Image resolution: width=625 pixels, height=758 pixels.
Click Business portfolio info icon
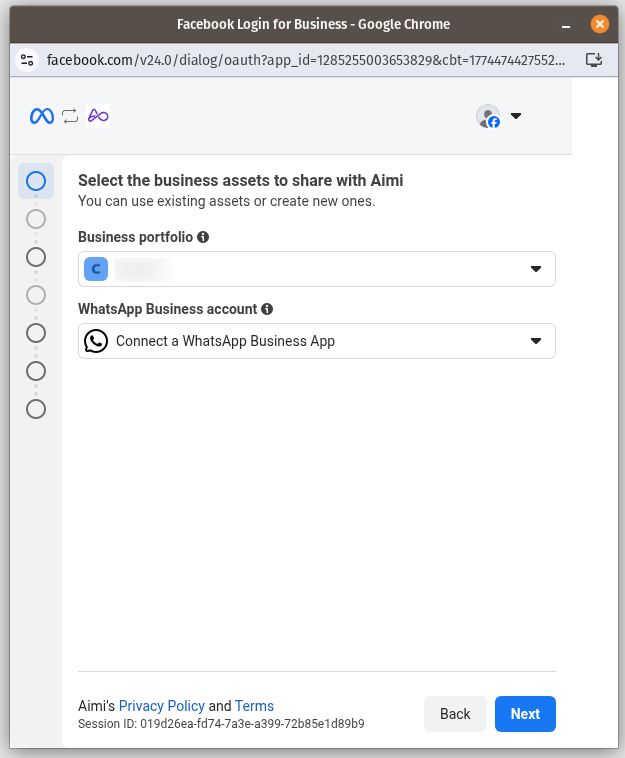[x=203, y=237]
